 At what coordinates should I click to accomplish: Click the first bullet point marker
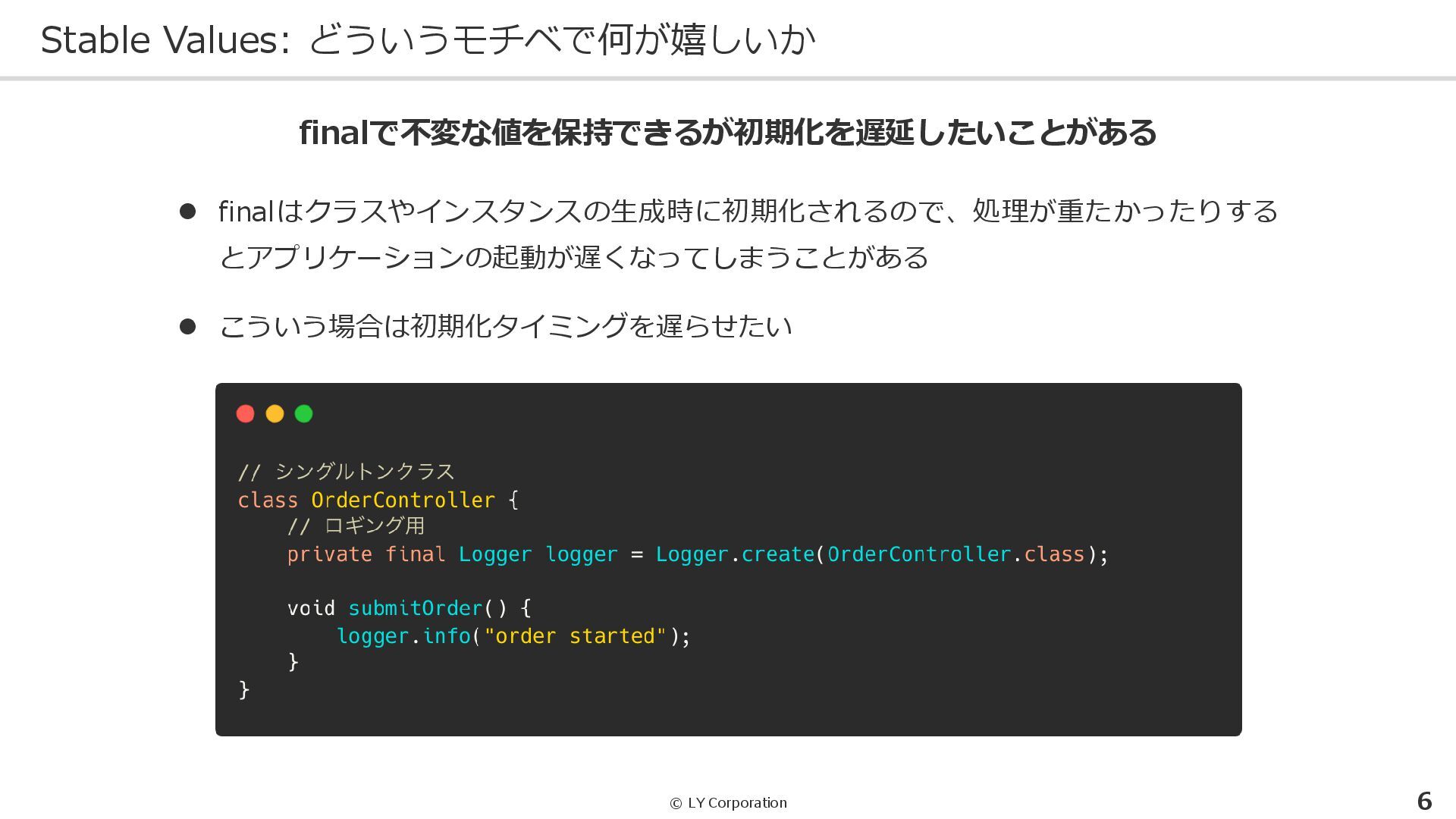pos(187,212)
